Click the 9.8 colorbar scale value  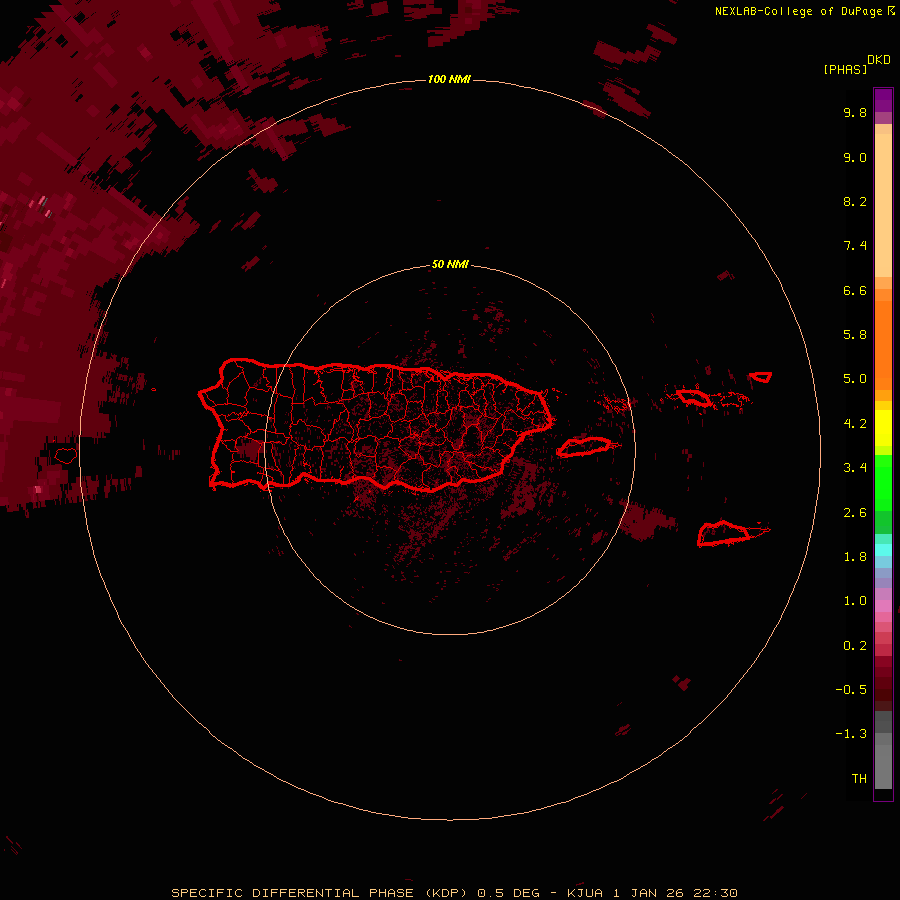(855, 112)
